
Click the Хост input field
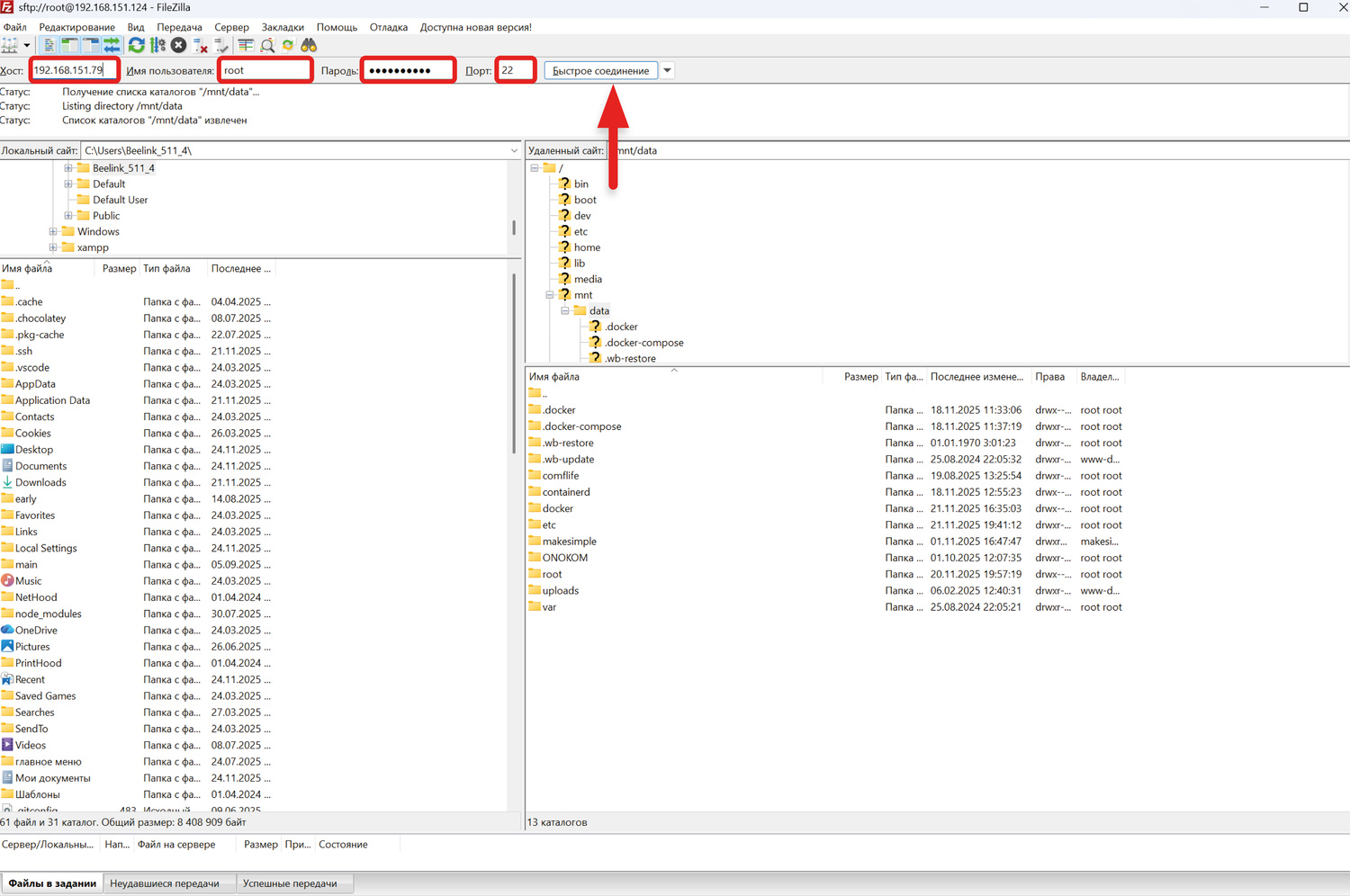70,70
